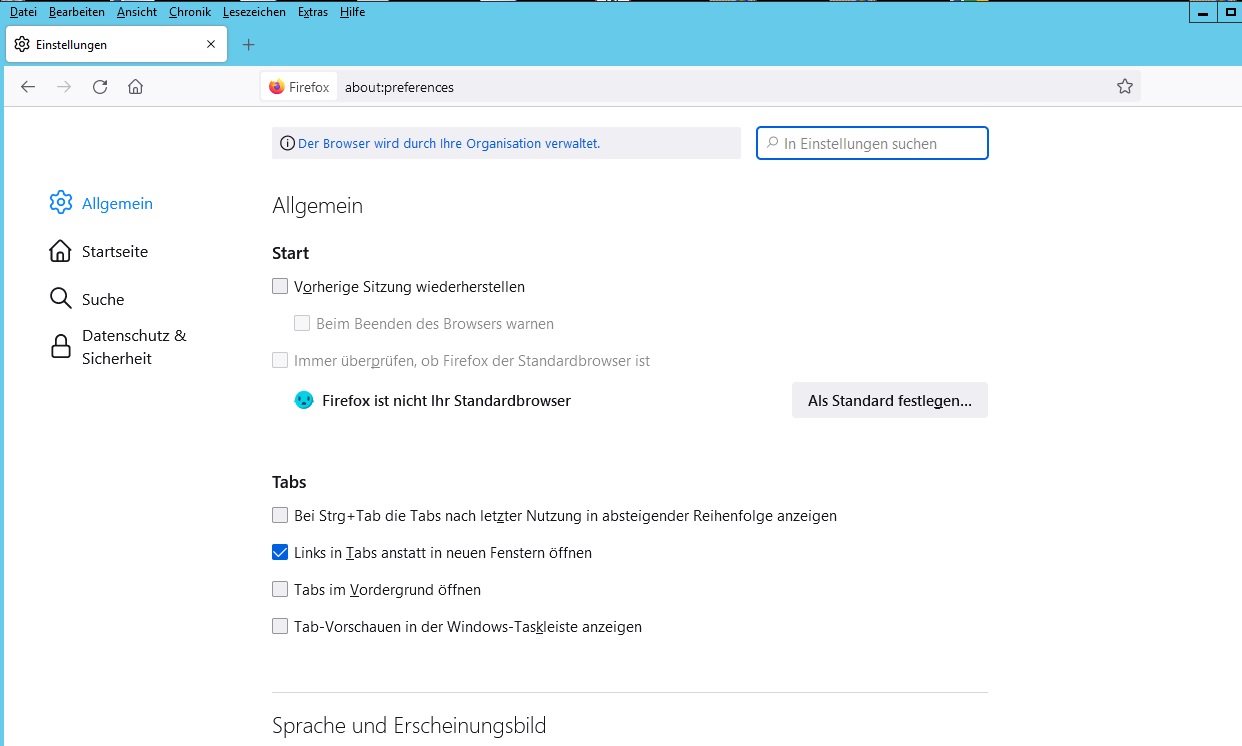This screenshot has height=746, width=1242.
Task: Click the reload page icon
Action: [100, 87]
